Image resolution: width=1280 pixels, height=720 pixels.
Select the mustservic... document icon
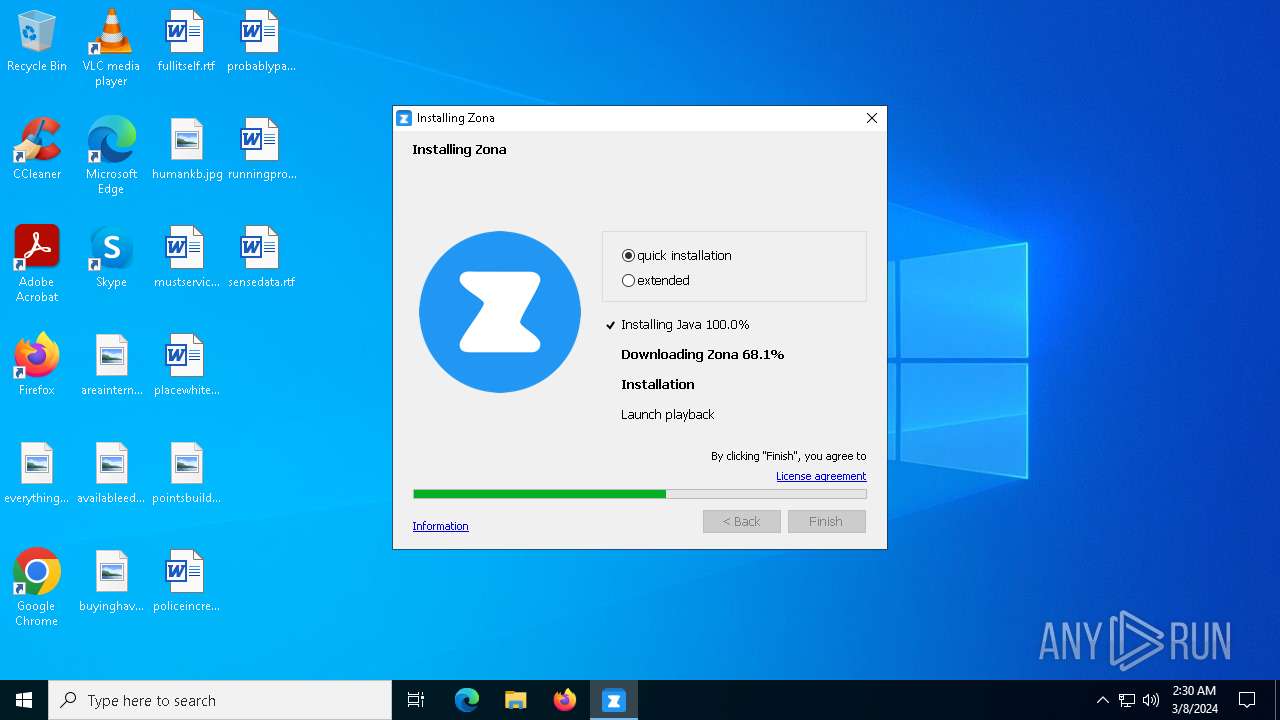(186, 258)
